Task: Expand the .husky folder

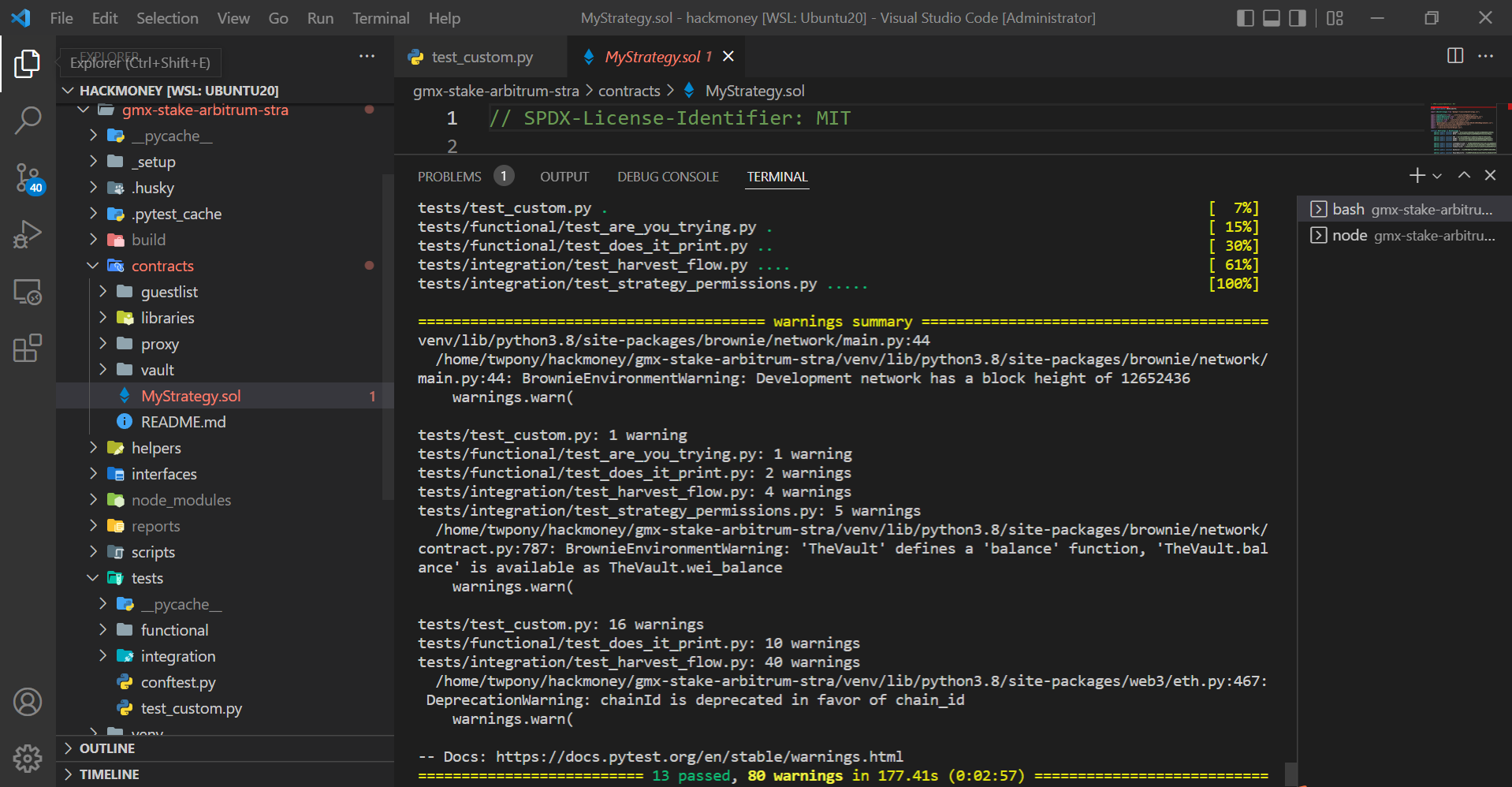Action: [225, 188]
